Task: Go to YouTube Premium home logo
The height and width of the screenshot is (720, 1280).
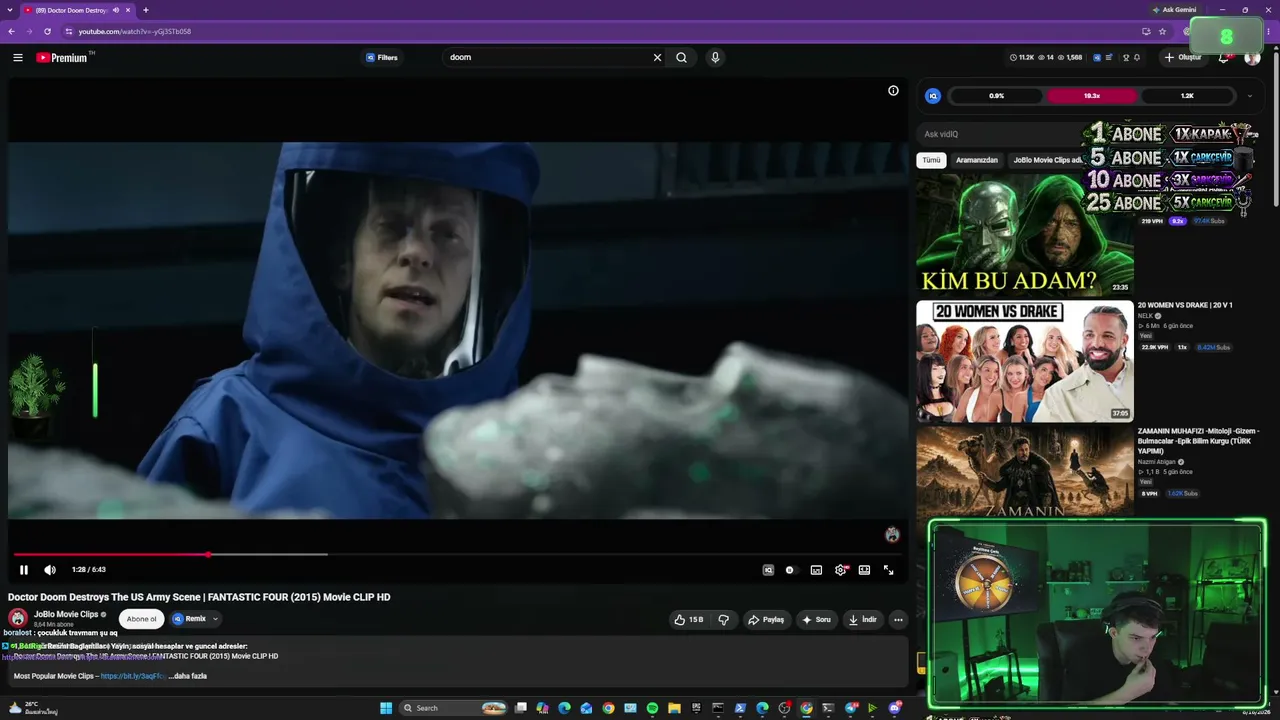Action: tap(64, 58)
